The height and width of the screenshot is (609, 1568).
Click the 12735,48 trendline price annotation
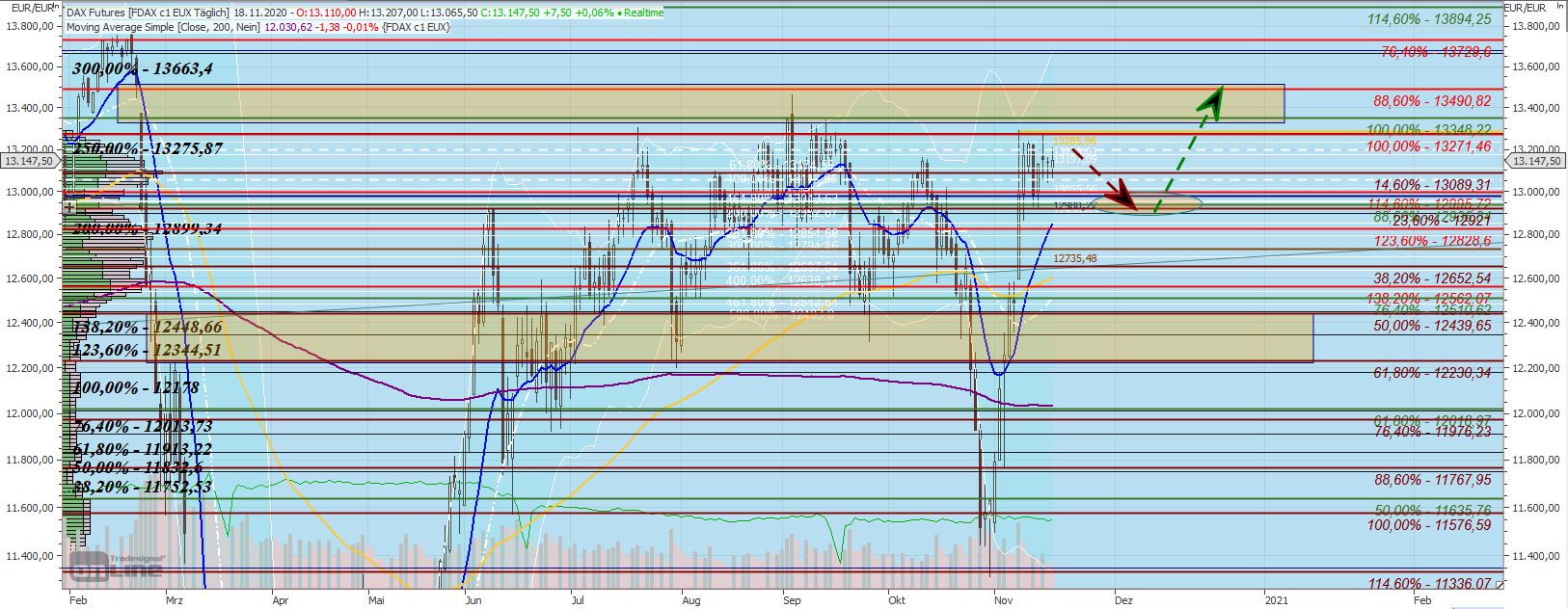pos(1075,258)
